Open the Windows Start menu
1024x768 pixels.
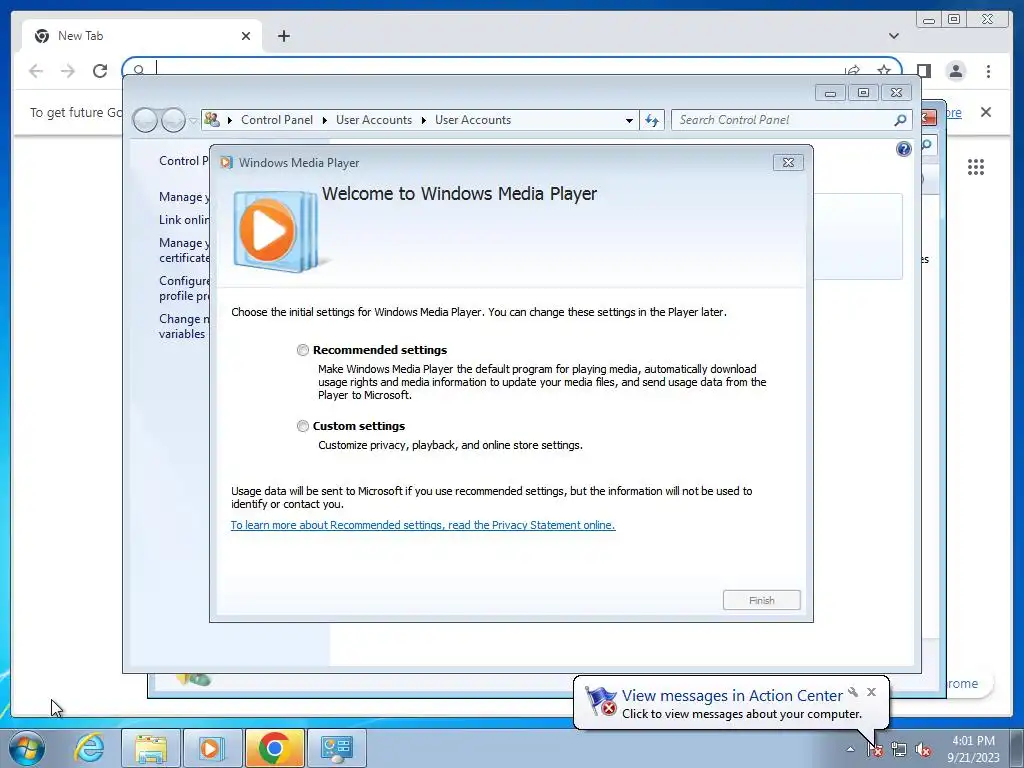[27, 748]
